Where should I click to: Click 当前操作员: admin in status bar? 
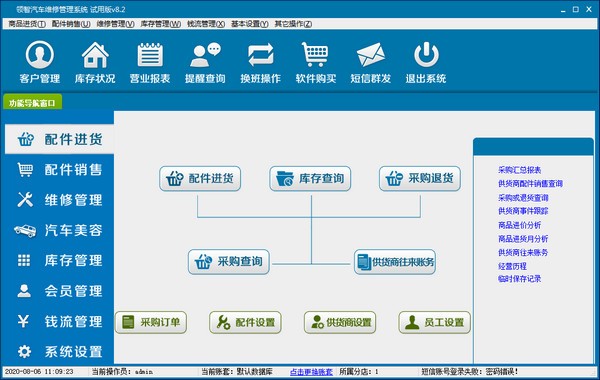tap(122, 372)
